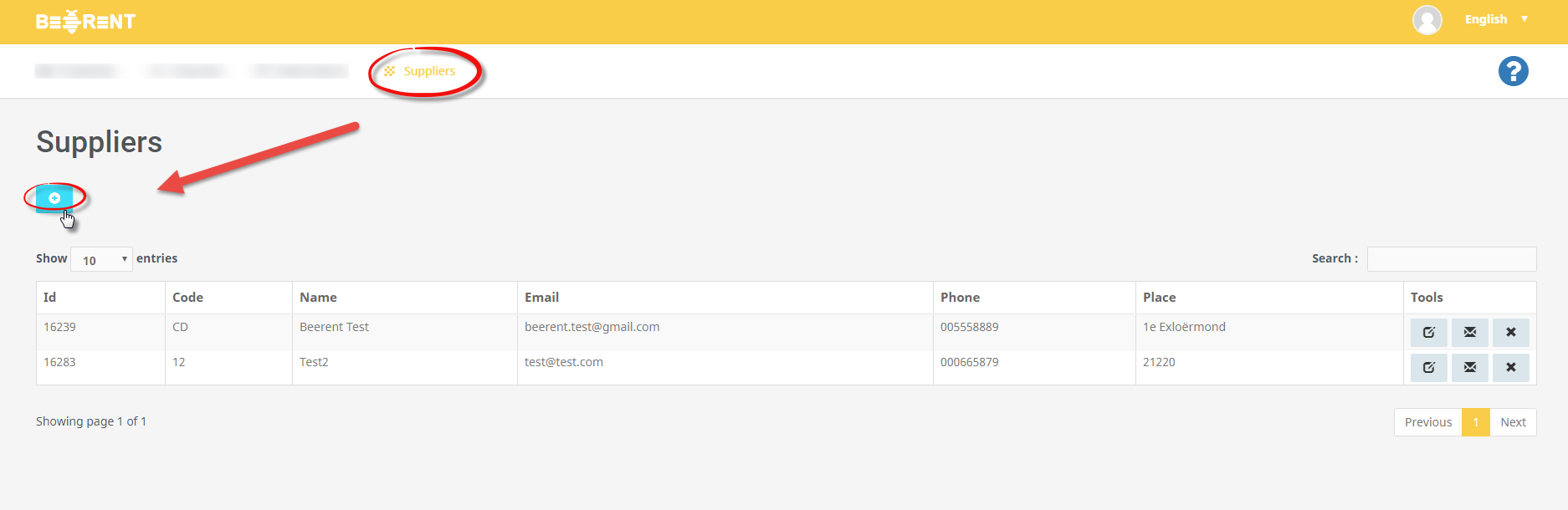Send email to Beerent Test supplier
The width and height of the screenshot is (1568, 510).
[x=1469, y=333]
